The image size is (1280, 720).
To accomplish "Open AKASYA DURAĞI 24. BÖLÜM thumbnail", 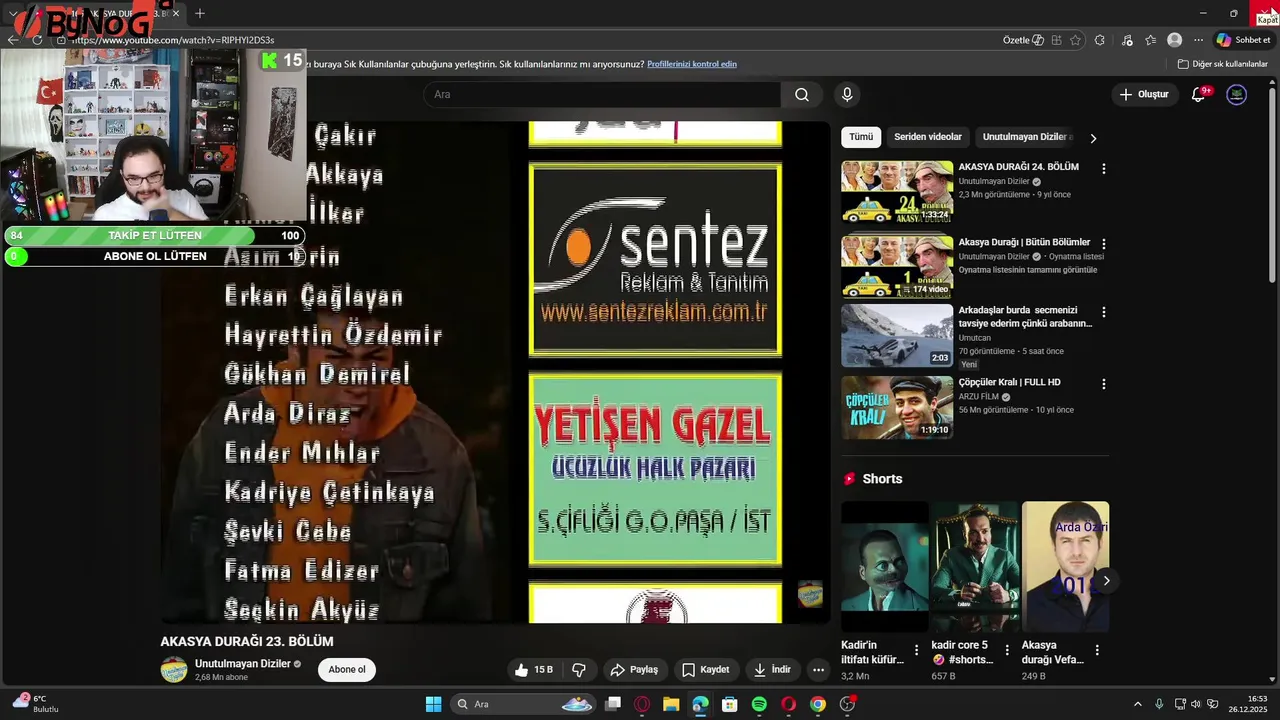I will coord(897,192).
